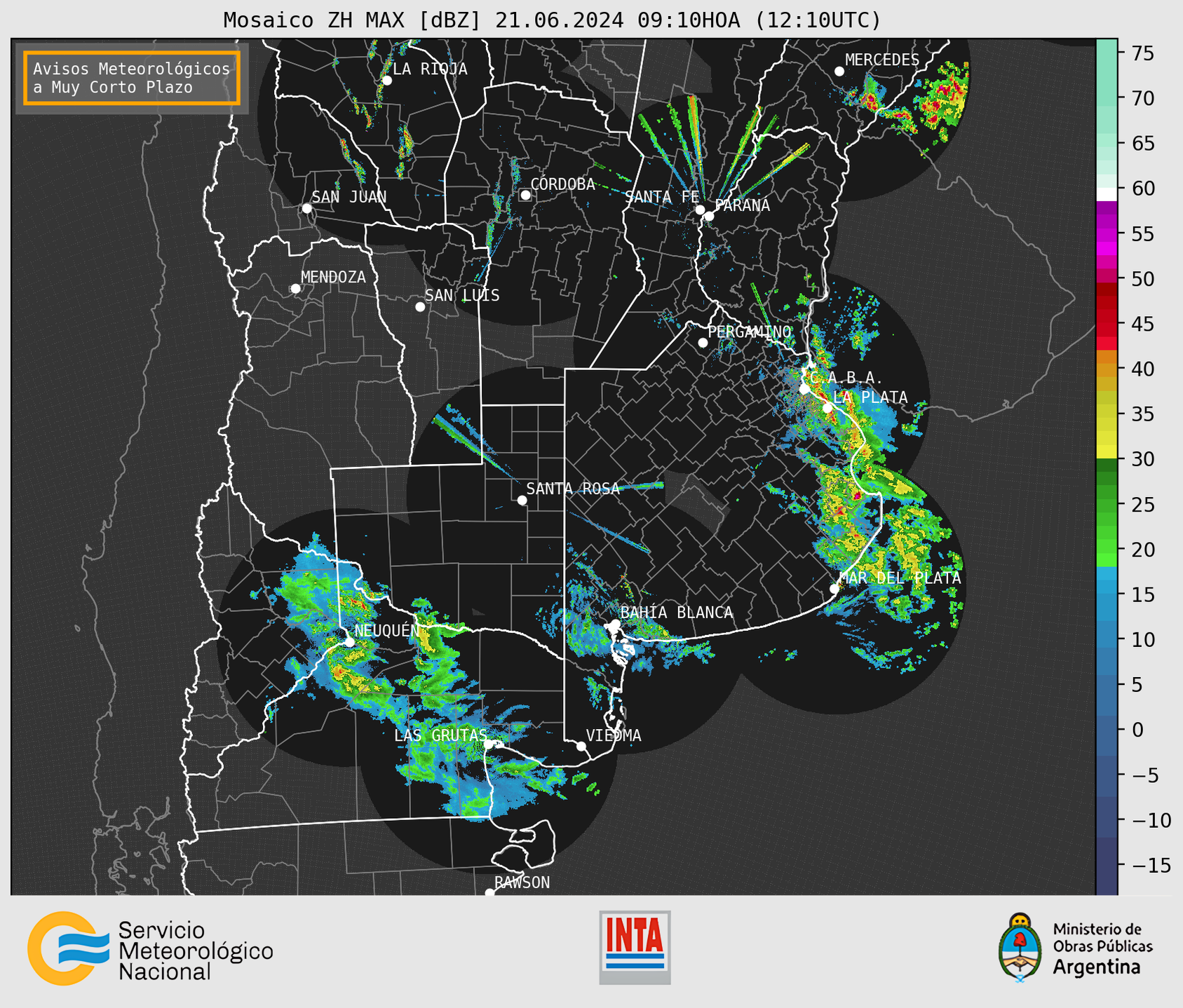Click the Neuquén city marker
Screen dimensions: 1183x1008
tap(349, 642)
